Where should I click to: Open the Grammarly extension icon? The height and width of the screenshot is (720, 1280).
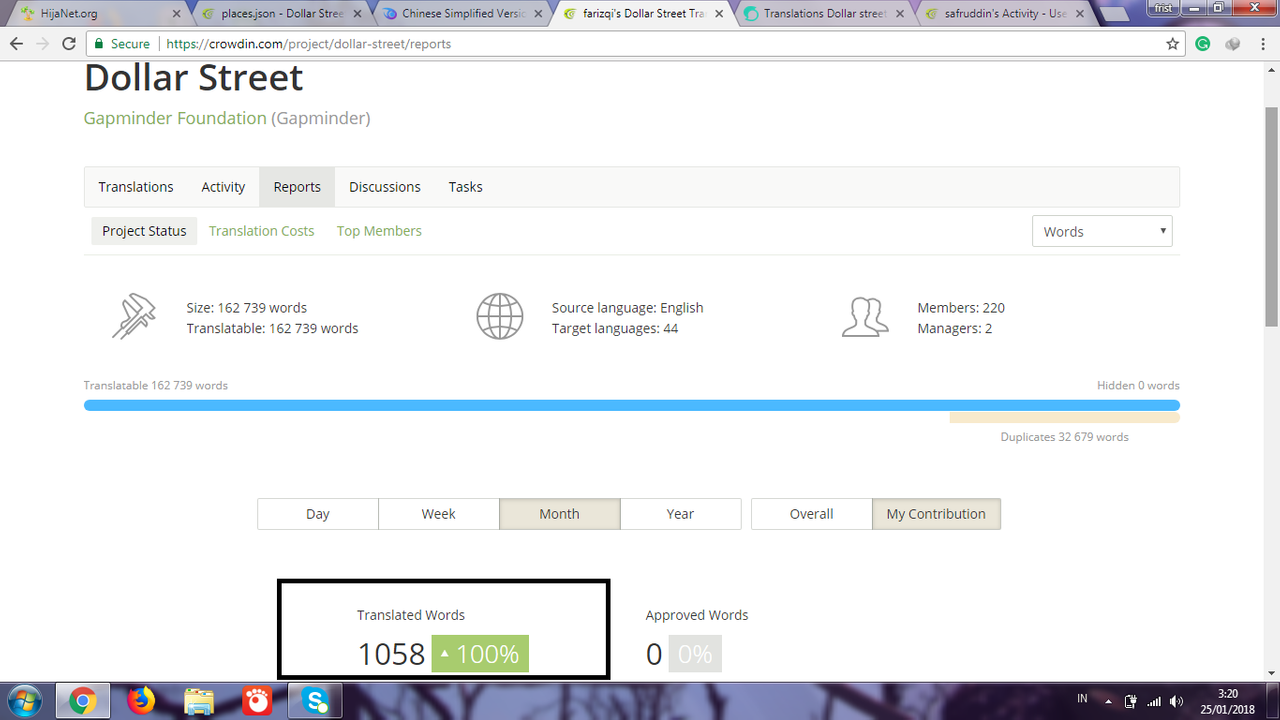[1203, 44]
